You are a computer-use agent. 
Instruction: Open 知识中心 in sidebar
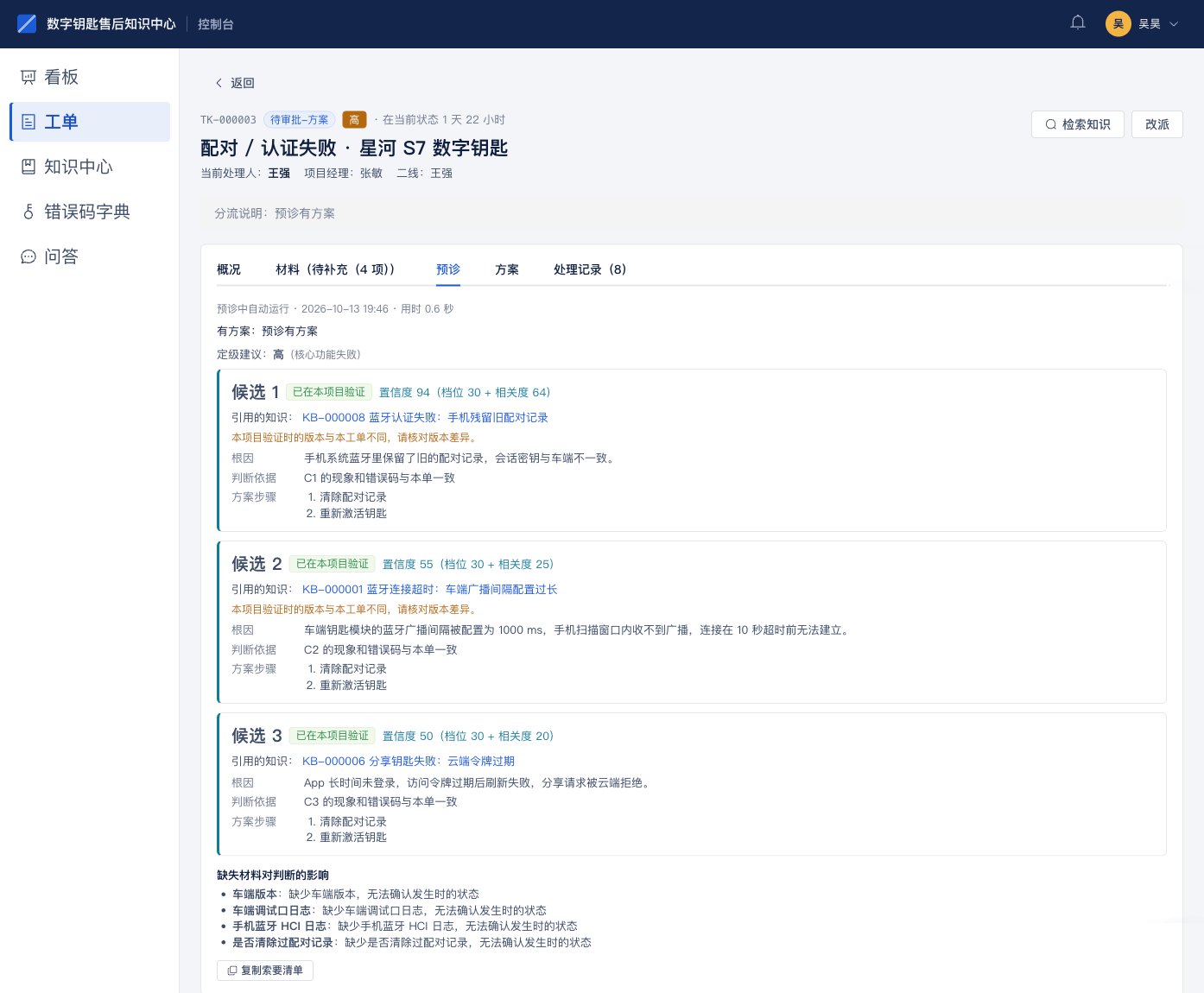click(90, 167)
